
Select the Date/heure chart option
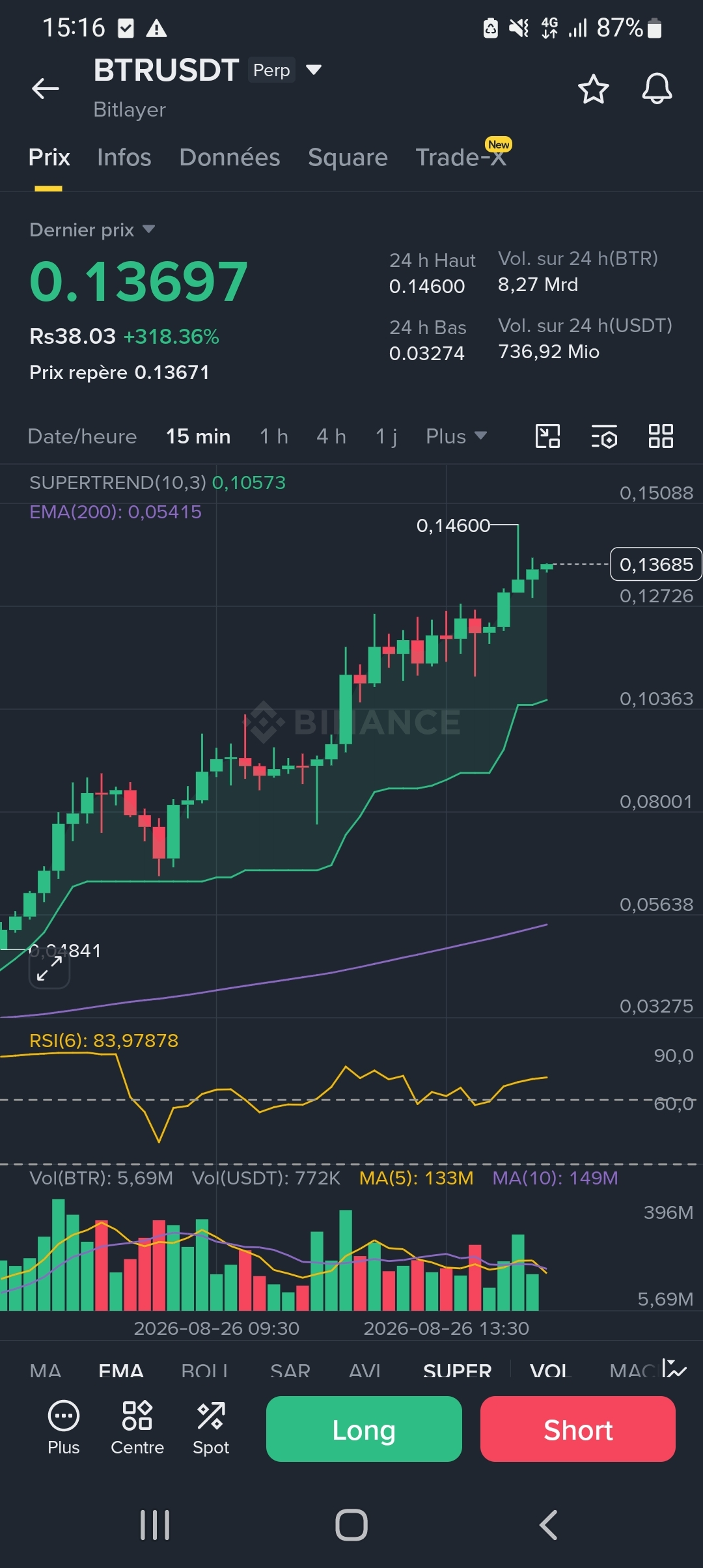[x=83, y=436]
